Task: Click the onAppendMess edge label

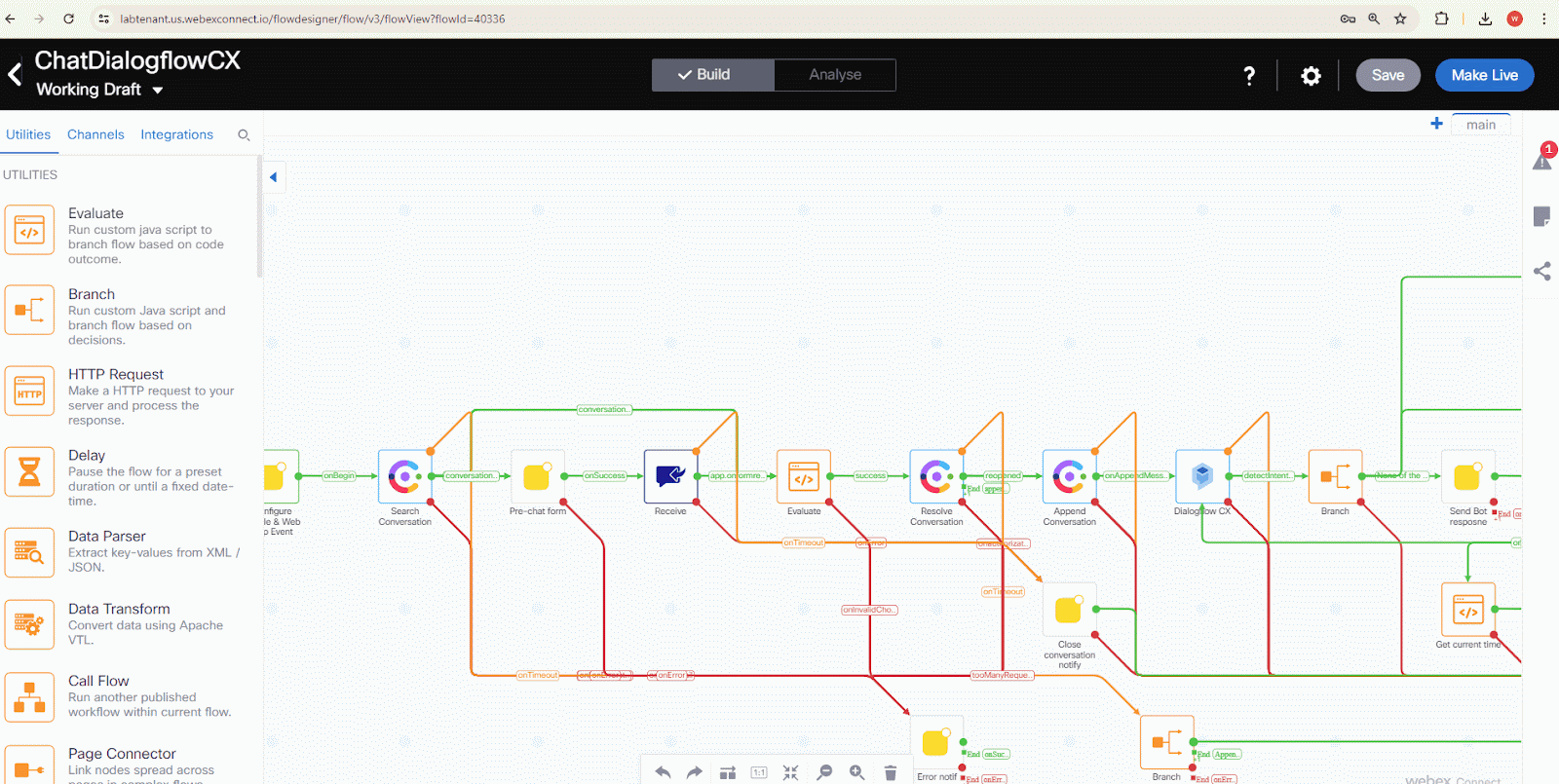Action: (x=1135, y=476)
